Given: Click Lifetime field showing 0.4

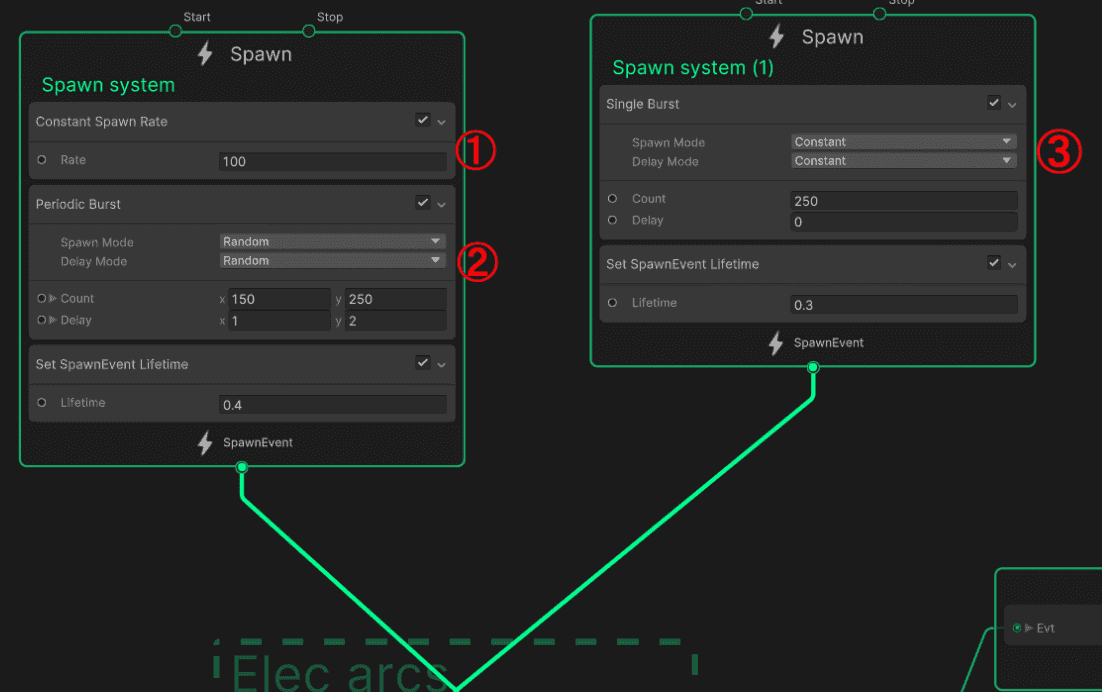Looking at the screenshot, I should [x=332, y=405].
